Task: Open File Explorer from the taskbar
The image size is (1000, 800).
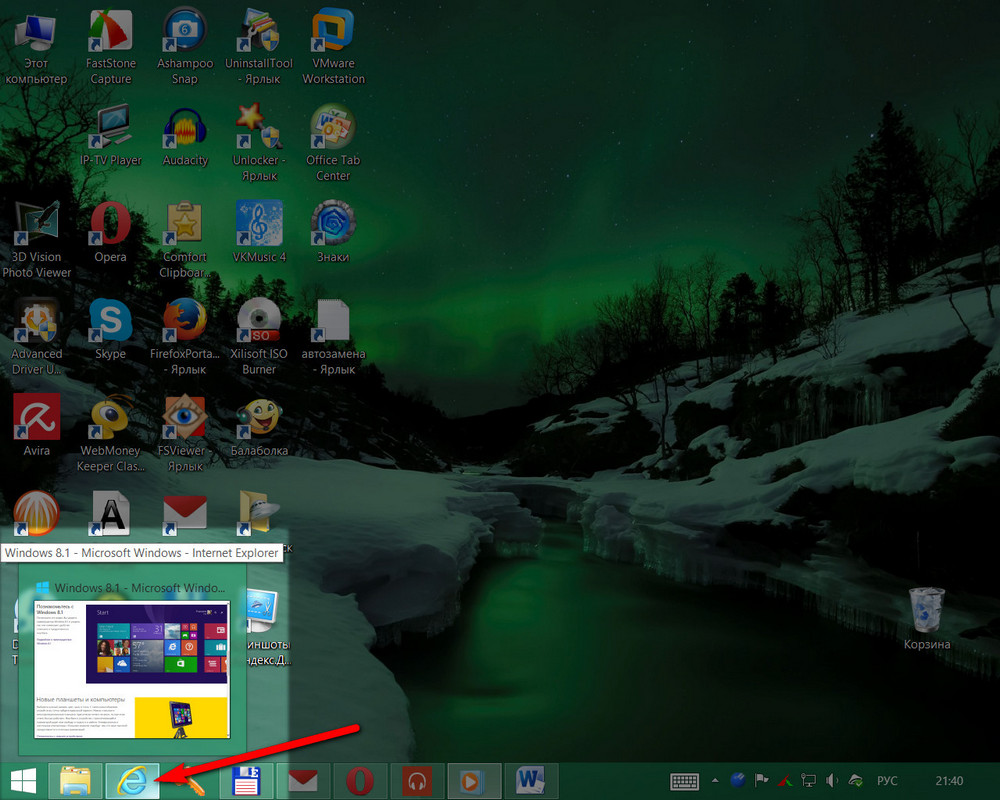Action: [x=75, y=781]
